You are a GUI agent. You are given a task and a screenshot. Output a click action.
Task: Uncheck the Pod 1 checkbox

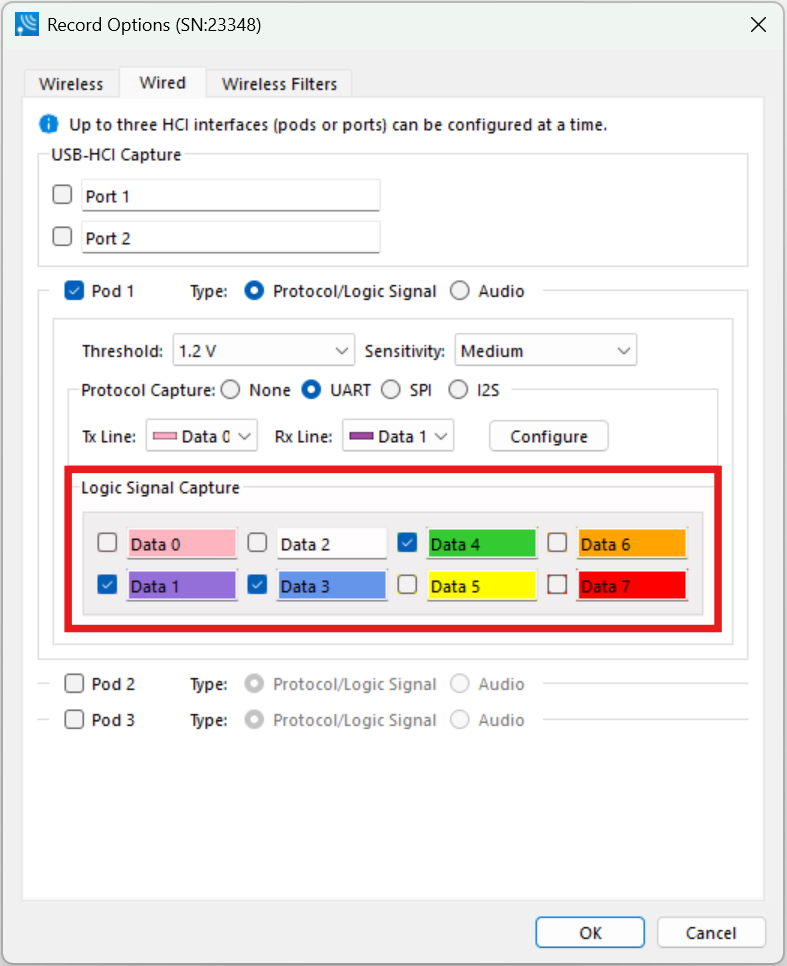point(74,290)
